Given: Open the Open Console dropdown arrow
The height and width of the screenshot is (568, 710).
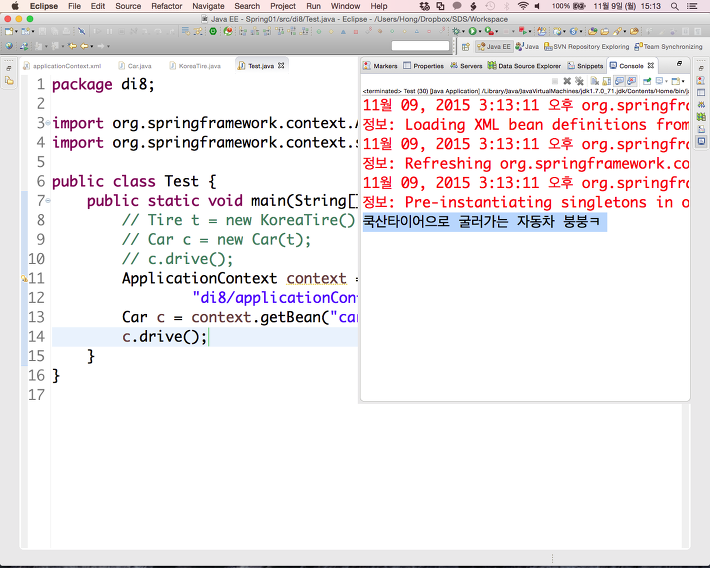Looking at the screenshot, I should coord(683,82).
